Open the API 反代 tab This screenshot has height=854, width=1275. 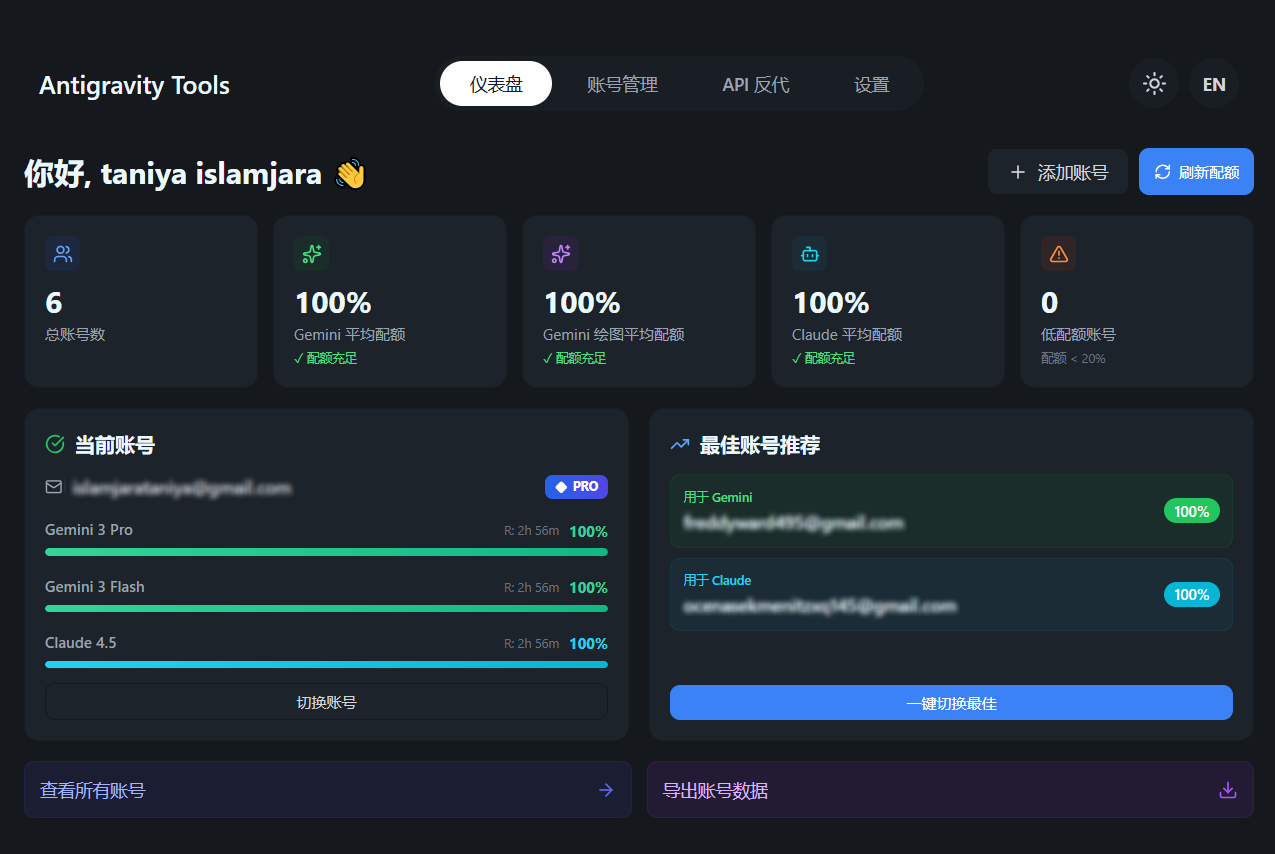tap(756, 84)
